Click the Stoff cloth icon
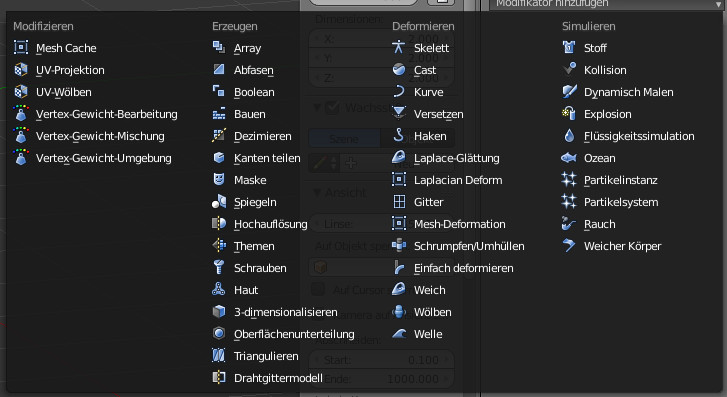Screen dimensions: 727x397 click(x=569, y=47)
